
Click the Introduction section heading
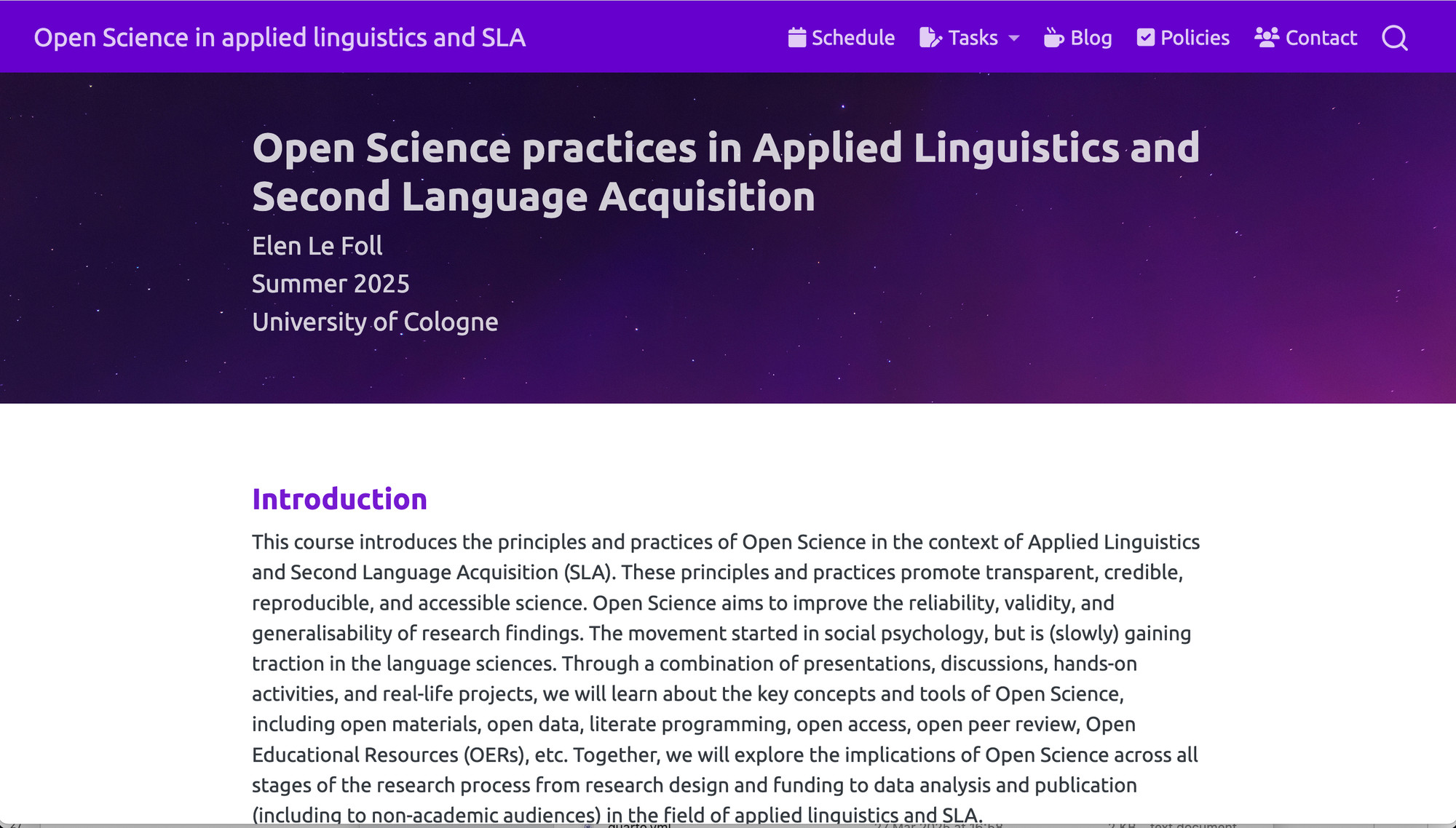click(x=339, y=499)
